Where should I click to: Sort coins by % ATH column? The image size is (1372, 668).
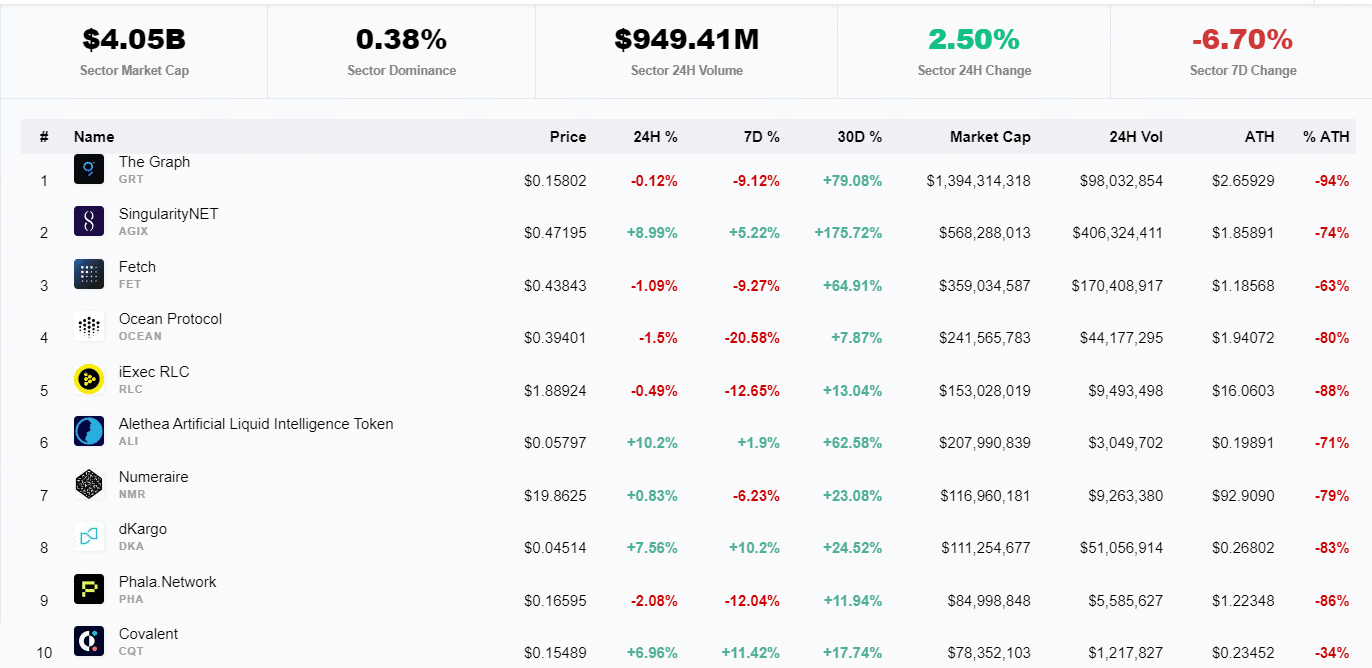click(1325, 137)
